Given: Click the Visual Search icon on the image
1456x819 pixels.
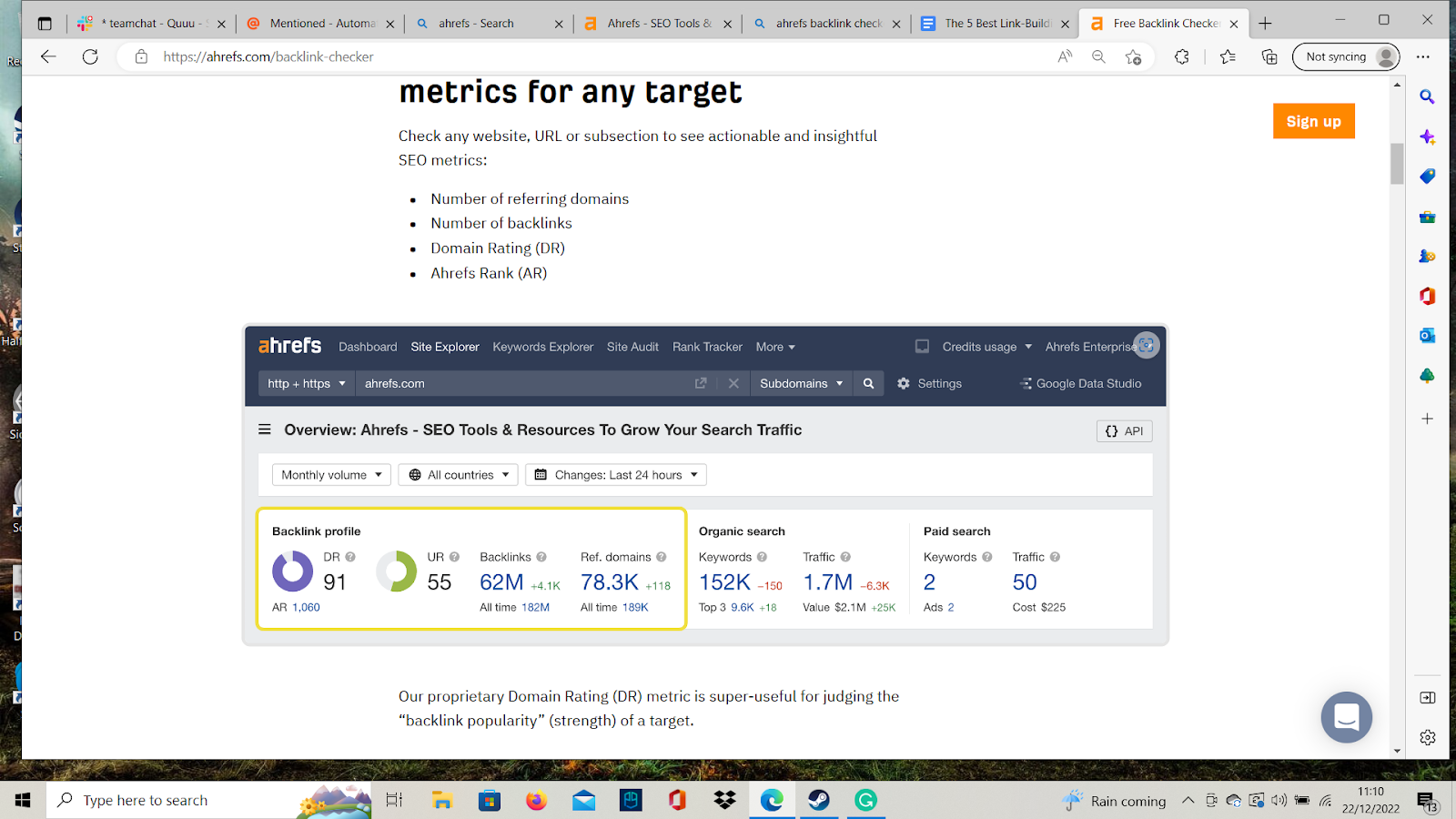Looking at the screenshot, I should (x=1147, y=345).
